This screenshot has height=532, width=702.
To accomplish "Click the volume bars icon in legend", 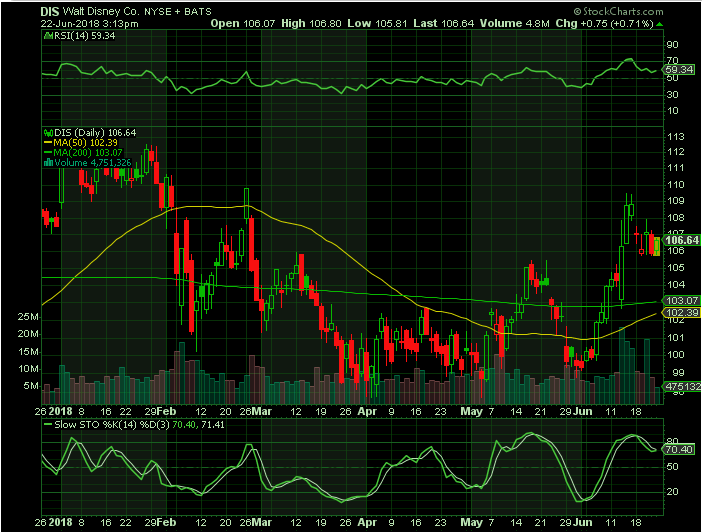I will [48, 163].
